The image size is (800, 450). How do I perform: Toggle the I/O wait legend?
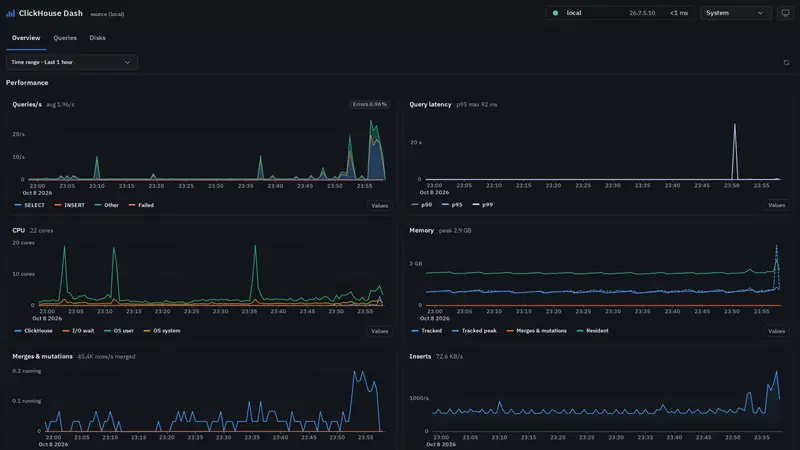point(78,331)
